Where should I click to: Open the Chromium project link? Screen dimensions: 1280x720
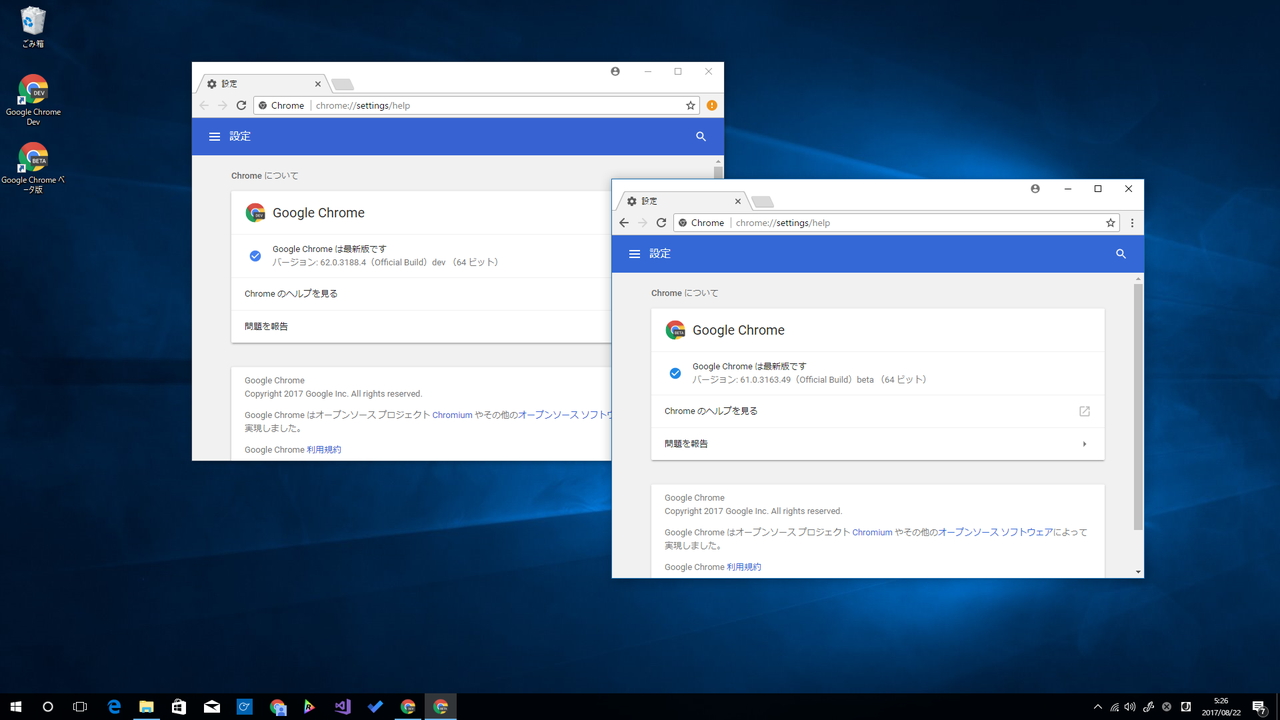click(872, 532)
